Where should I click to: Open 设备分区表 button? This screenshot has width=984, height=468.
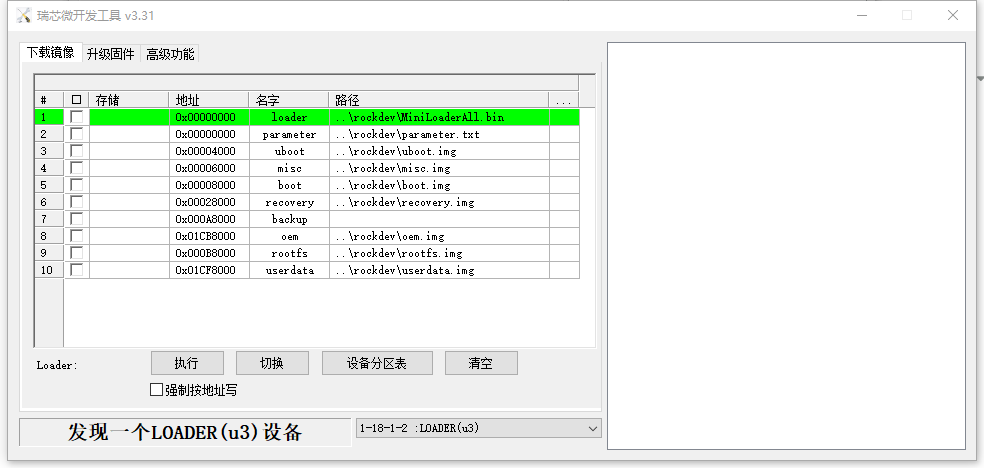[377, 363]
